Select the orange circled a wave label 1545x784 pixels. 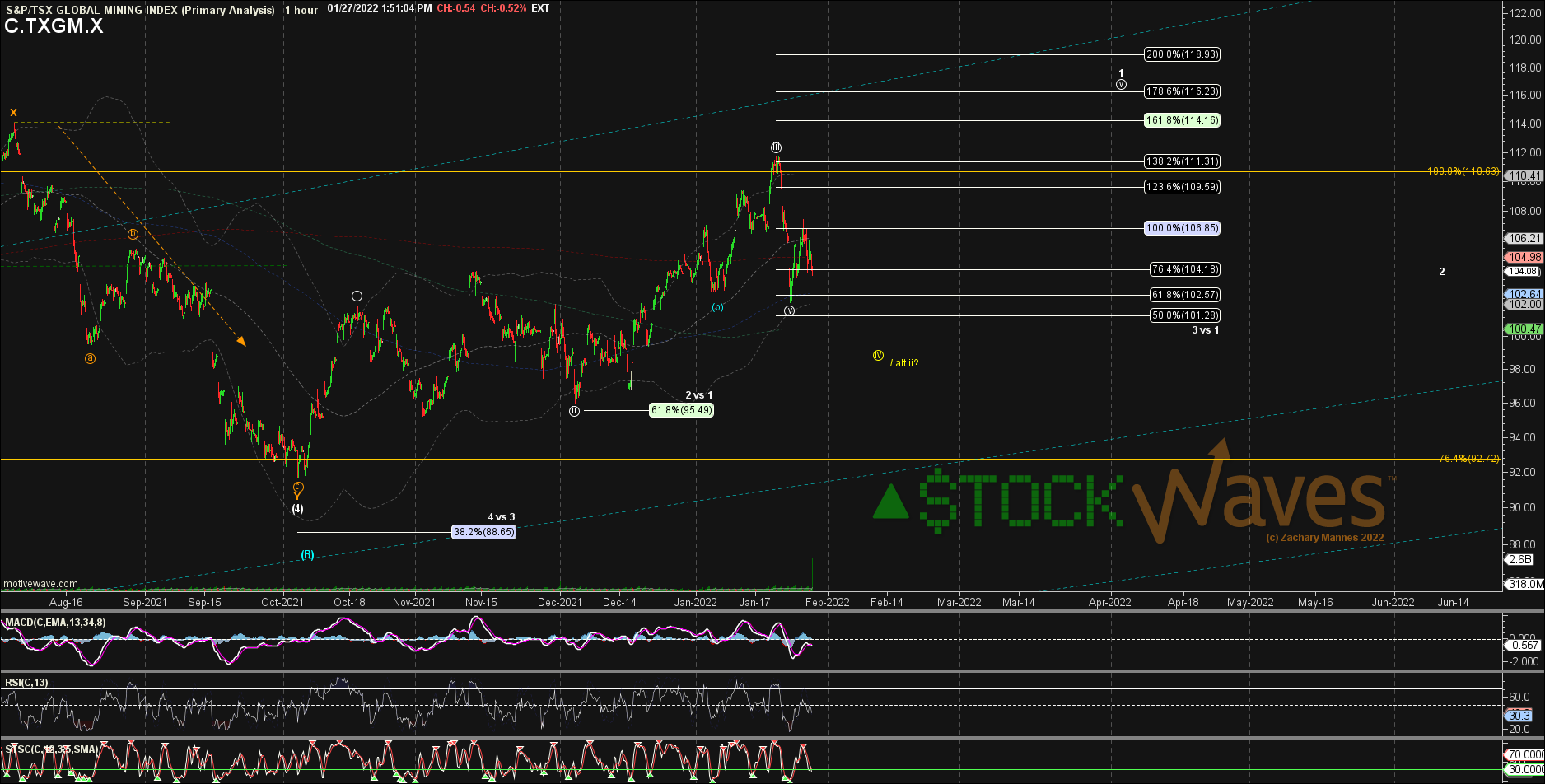point(90,358)
